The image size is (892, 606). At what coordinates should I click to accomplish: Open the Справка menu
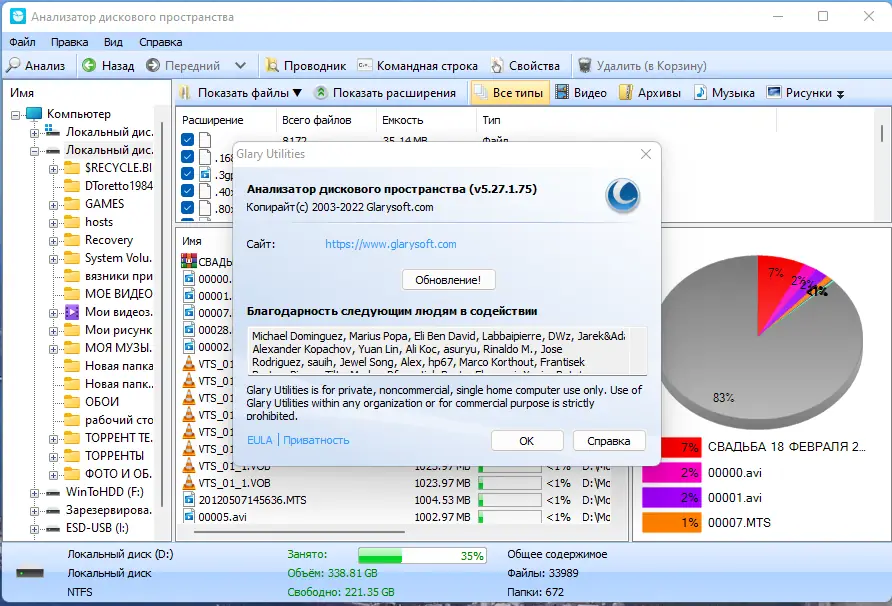(160, 42)
